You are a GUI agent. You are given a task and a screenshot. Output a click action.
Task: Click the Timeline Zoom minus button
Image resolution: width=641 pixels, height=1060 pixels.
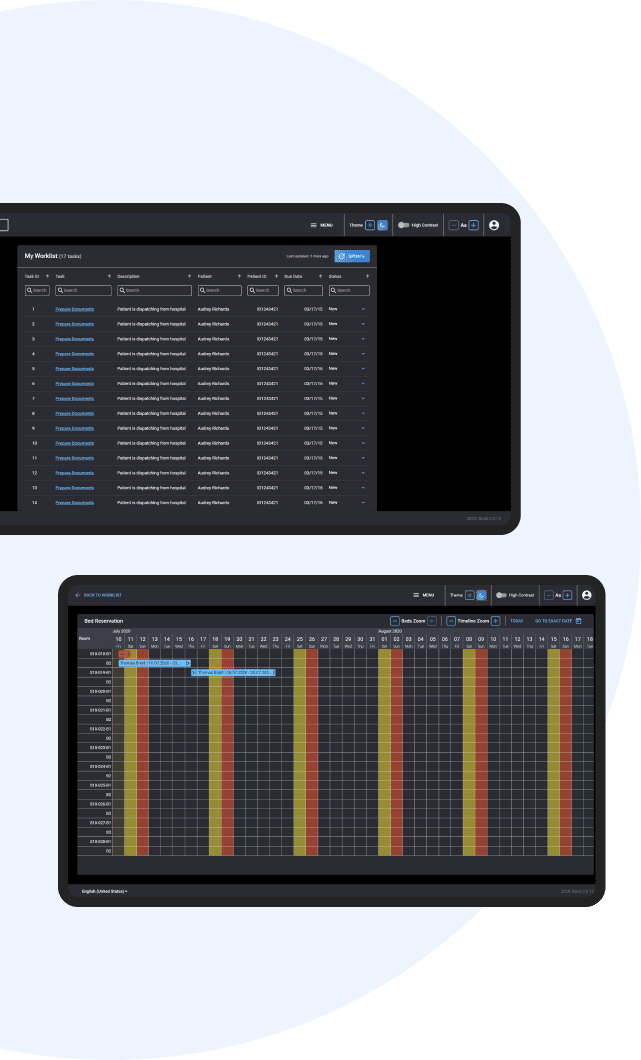pos(451,621)
